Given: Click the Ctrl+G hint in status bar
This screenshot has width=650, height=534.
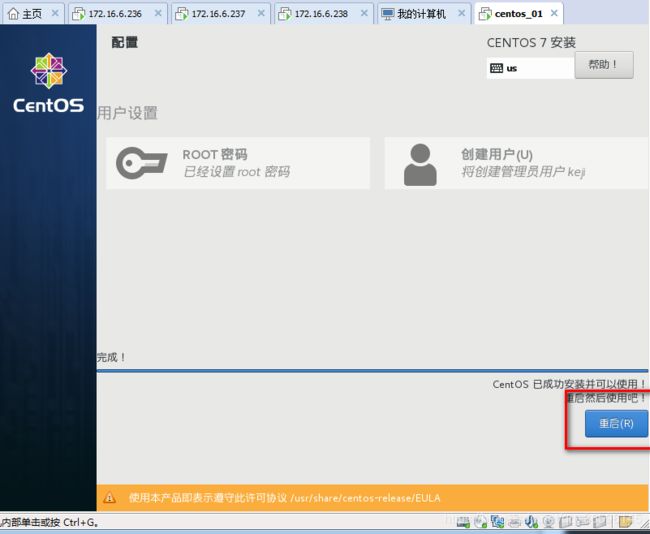Looking at the screenshot, I should pos(81,522).
